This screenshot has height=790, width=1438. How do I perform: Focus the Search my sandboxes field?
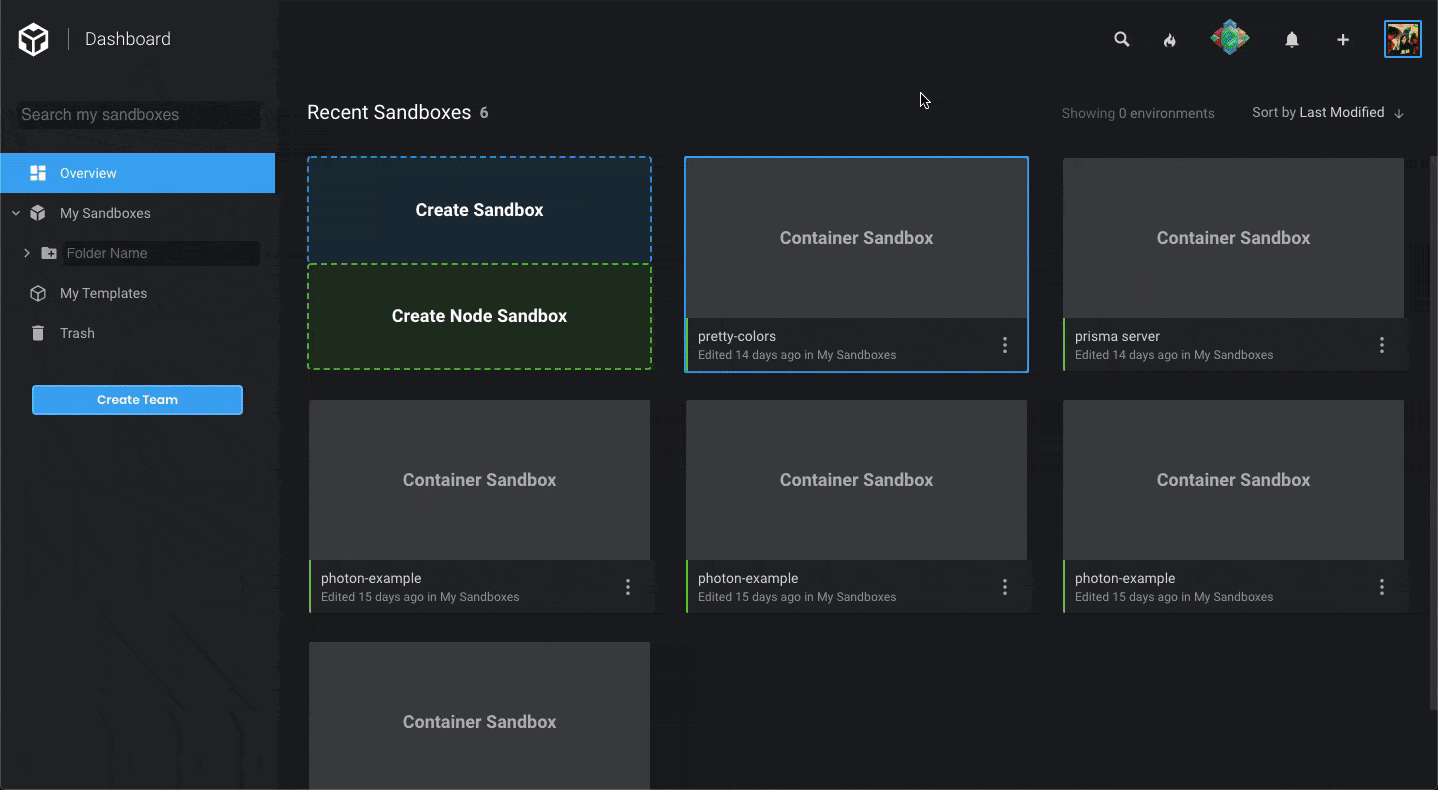(x=137, y=115)
